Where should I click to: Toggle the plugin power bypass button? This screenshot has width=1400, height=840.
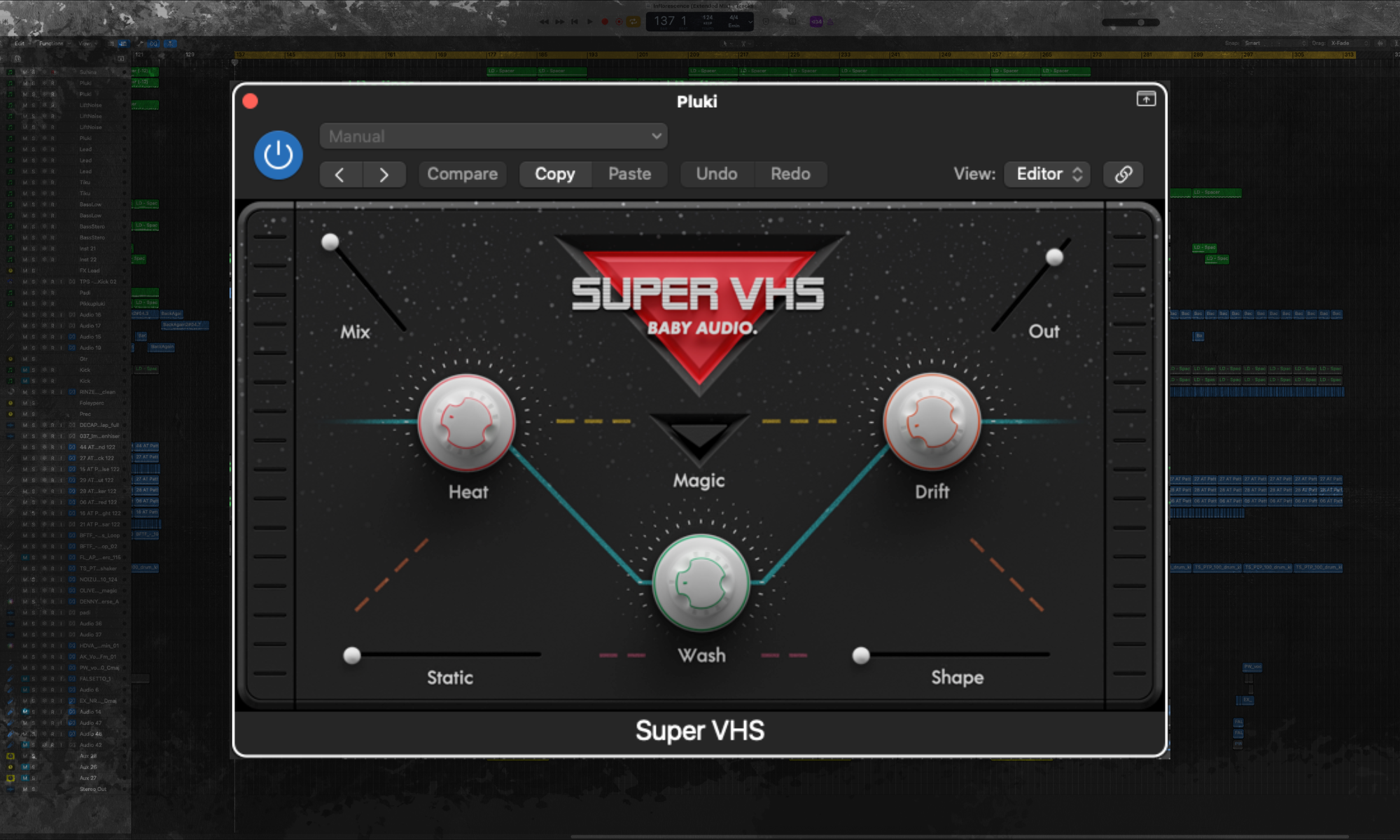(278, 155)
